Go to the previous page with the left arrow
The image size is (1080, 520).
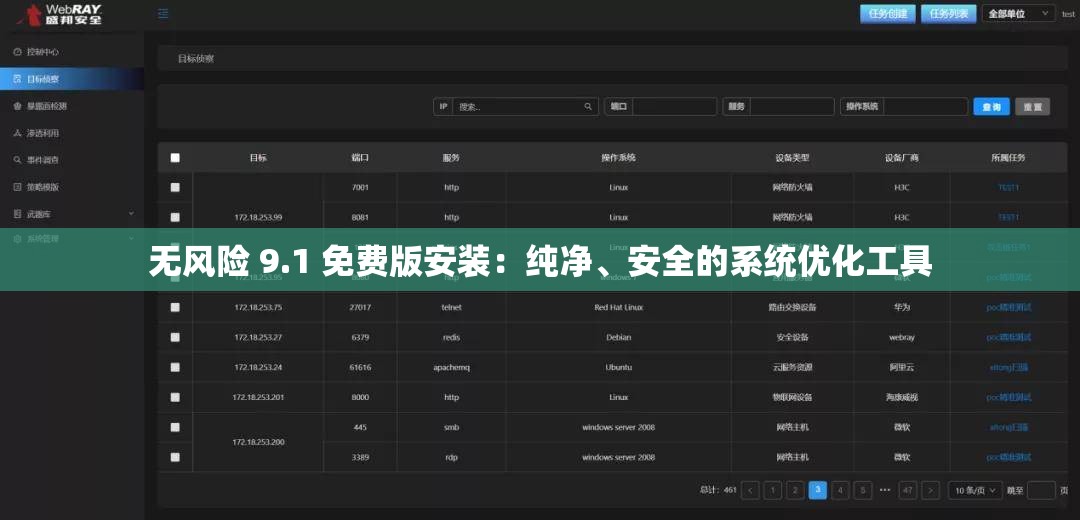[x=750, y=490]
